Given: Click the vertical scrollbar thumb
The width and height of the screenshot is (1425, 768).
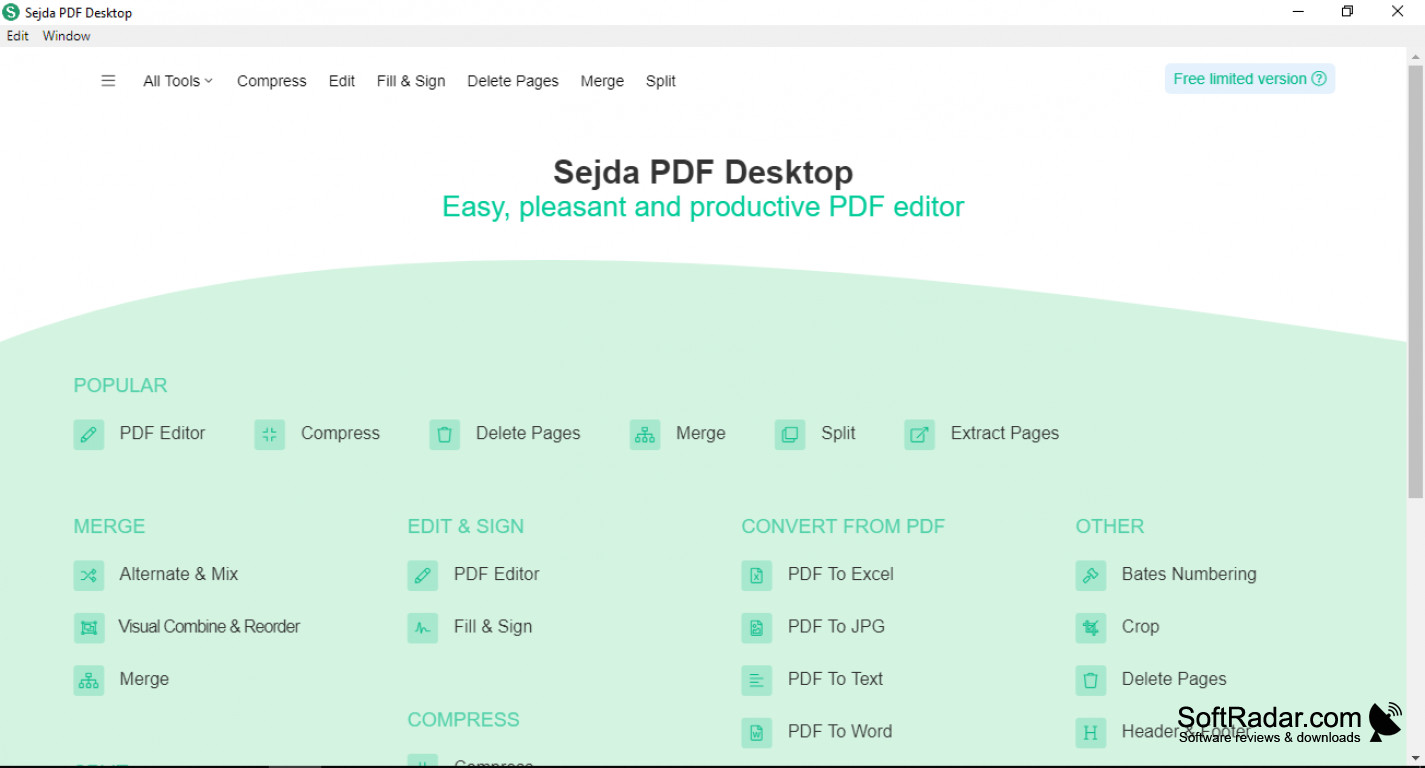Looking at the screenshot, I should coord(1415,281).
